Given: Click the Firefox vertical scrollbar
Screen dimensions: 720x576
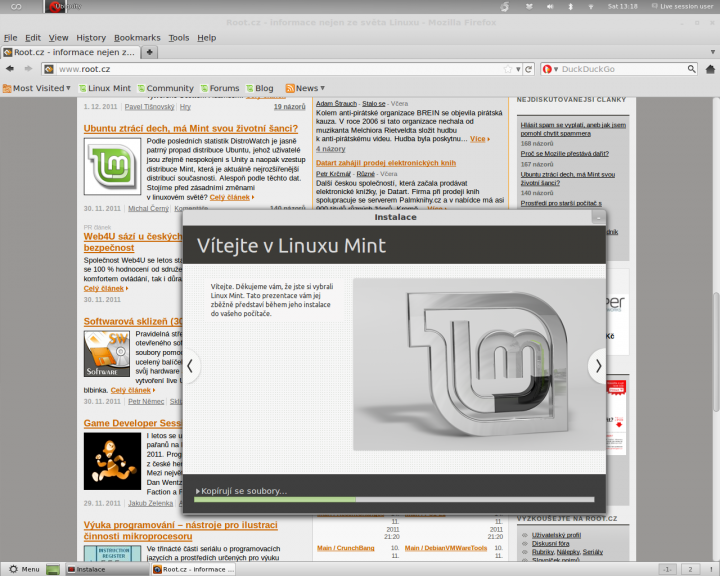Looking at the screenshot, I should [716, 351].
